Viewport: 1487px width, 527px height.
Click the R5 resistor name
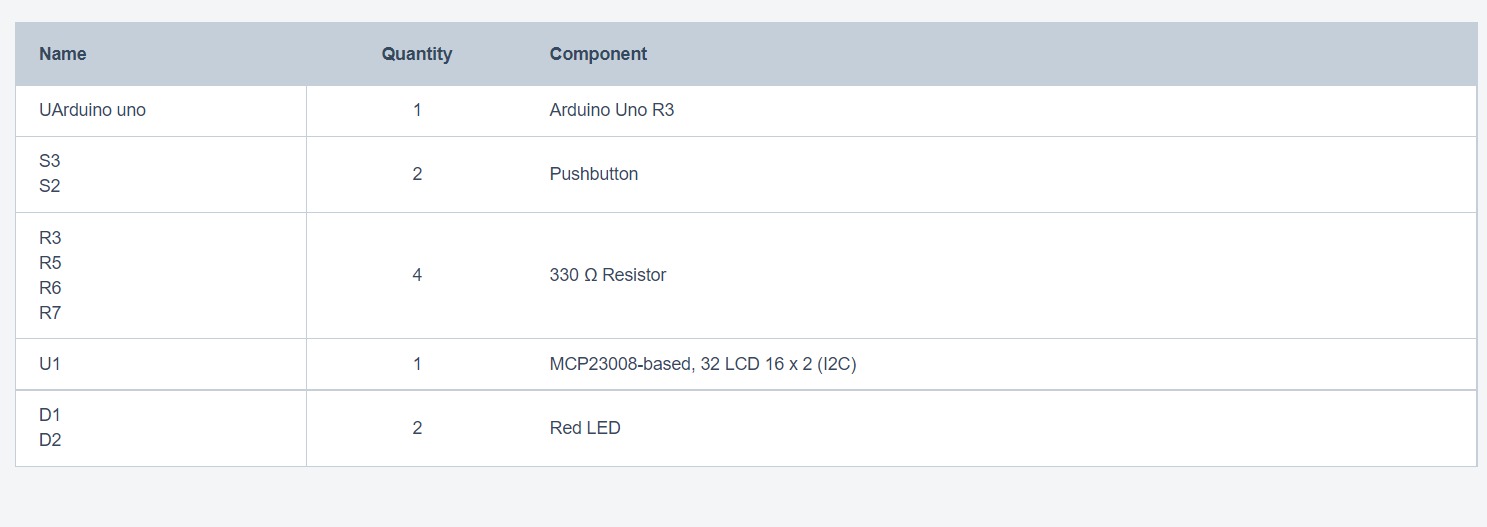[50, 263]
